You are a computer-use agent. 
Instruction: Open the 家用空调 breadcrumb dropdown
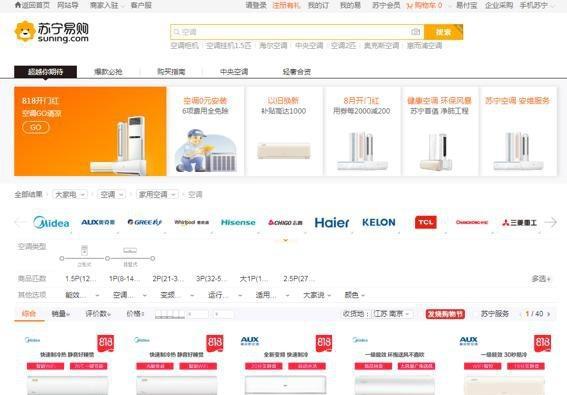pyautogui.click(x=157, y=195)
